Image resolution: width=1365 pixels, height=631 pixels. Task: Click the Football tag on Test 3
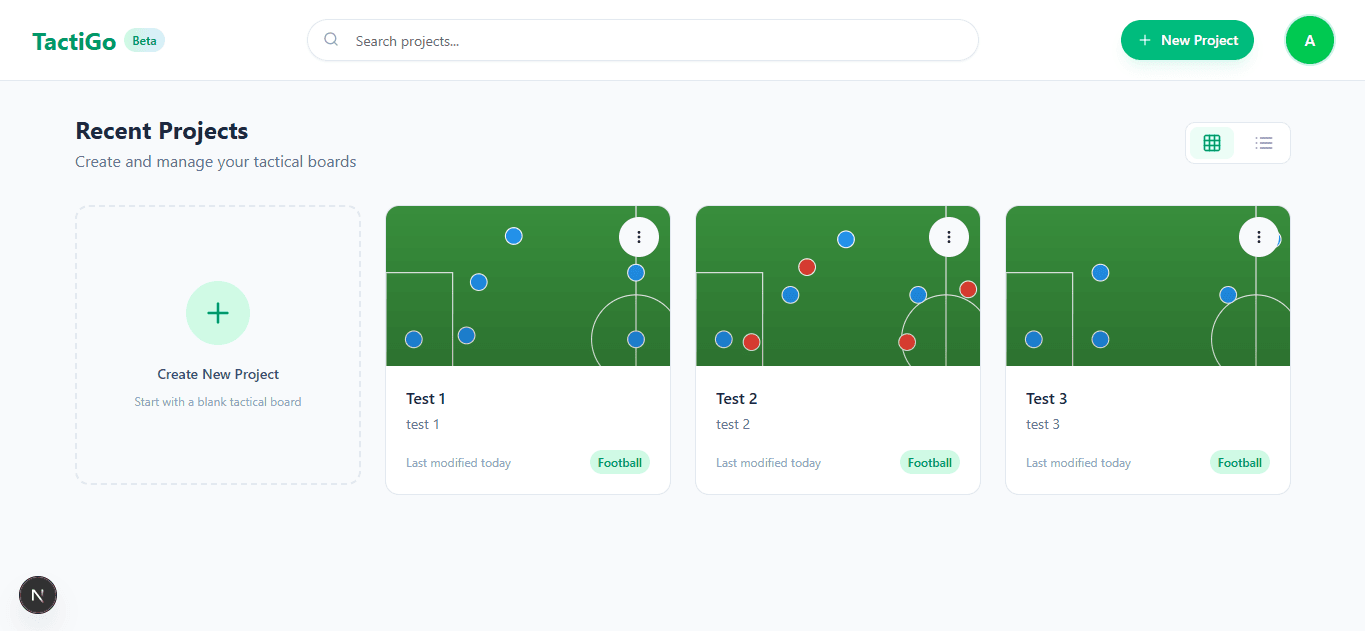[x=1240, y=462]
